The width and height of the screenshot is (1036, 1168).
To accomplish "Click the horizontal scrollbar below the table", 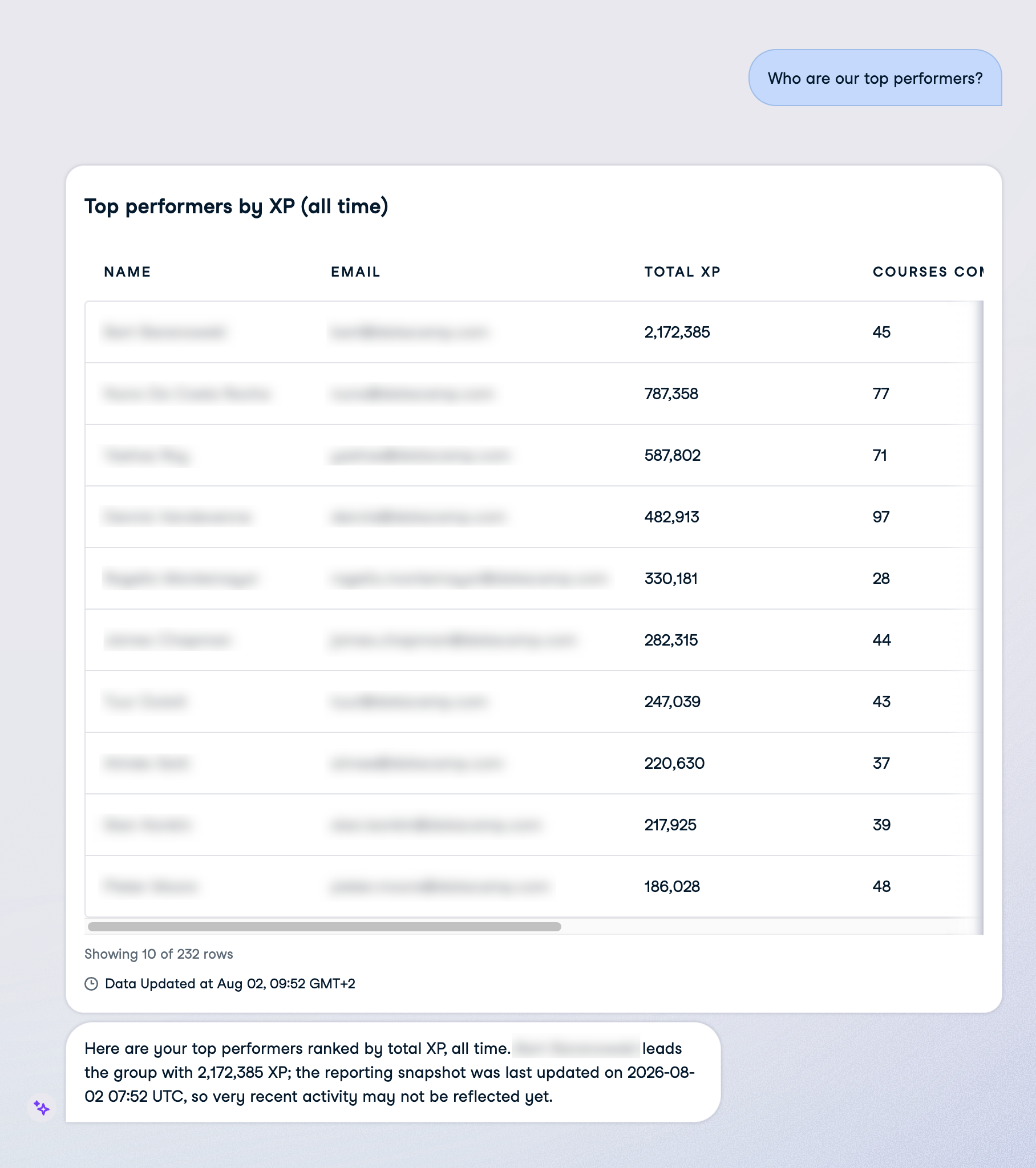I will (324, 926).
